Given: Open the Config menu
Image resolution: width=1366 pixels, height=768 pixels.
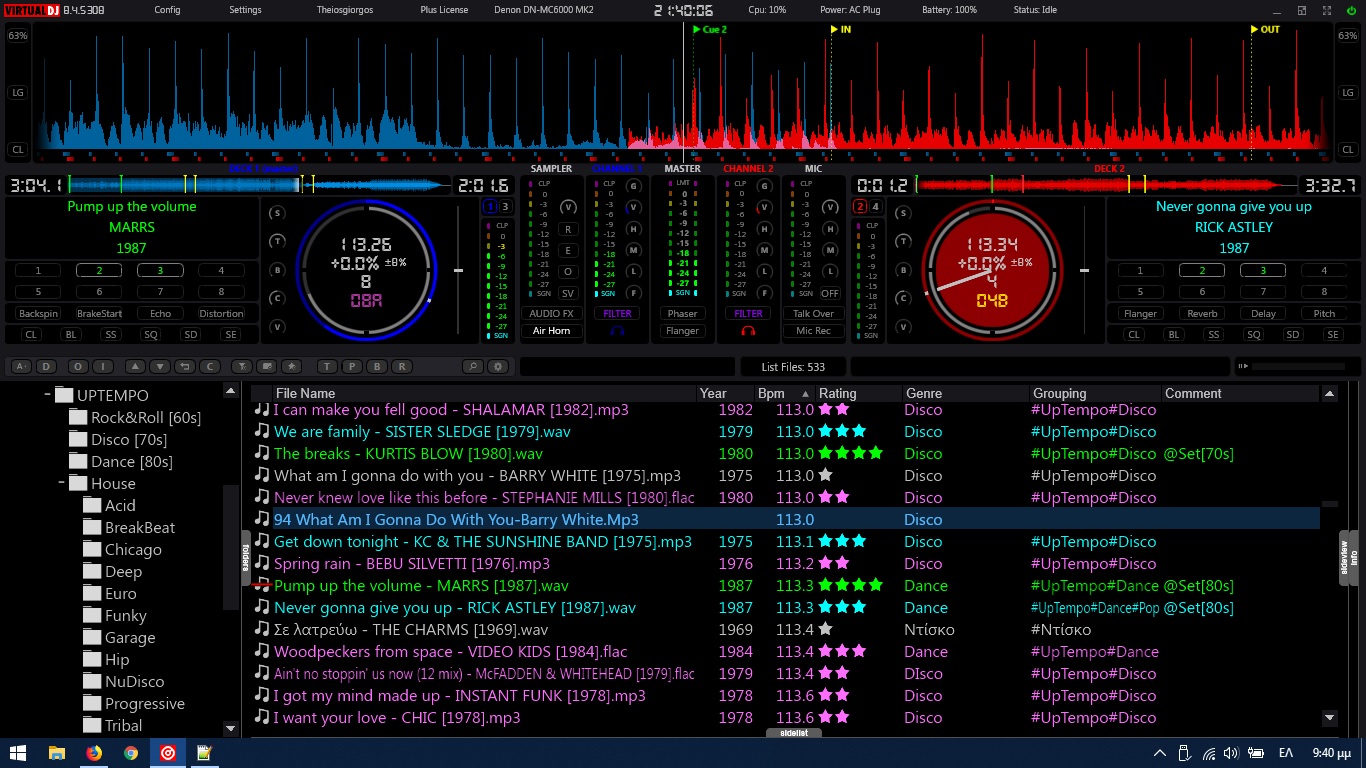Looking at the screenshot, I should pyautogui.click(x=167, y=10).
